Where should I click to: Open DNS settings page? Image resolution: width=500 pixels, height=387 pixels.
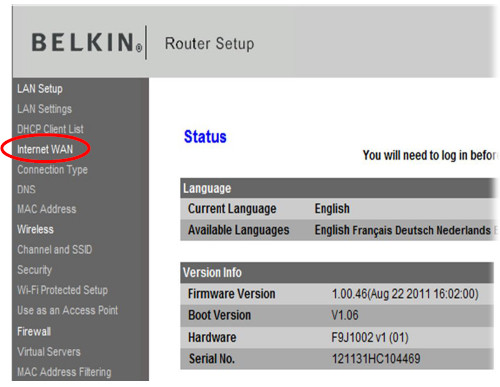26,190
